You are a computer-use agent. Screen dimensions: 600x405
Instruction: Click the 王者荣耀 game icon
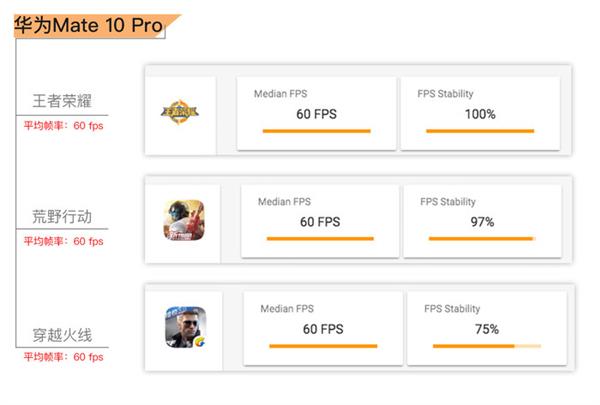pos(179,113)
